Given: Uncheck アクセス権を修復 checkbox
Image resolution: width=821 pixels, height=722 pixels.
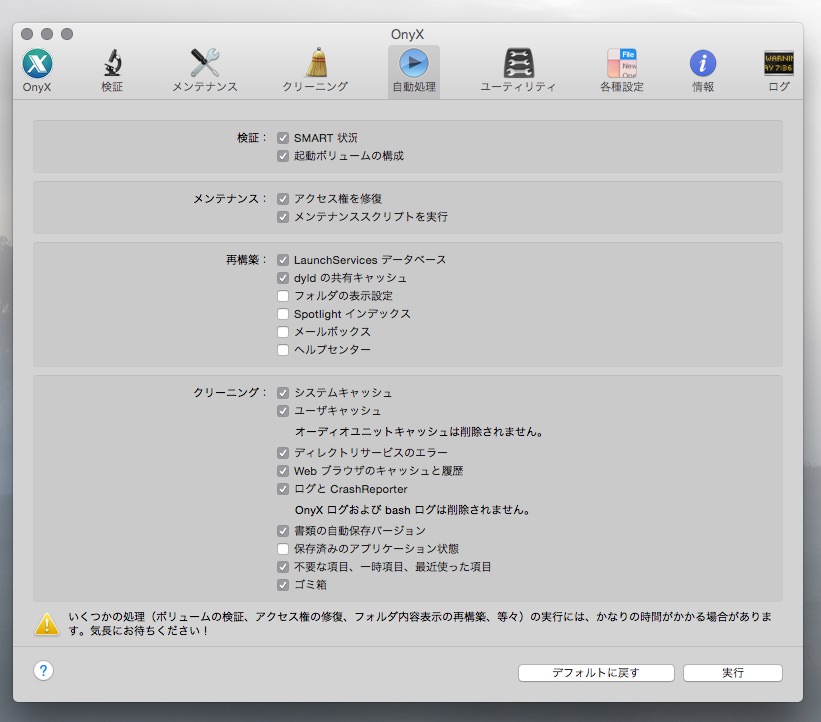Looking at the screenshot, I should [283, 199].
